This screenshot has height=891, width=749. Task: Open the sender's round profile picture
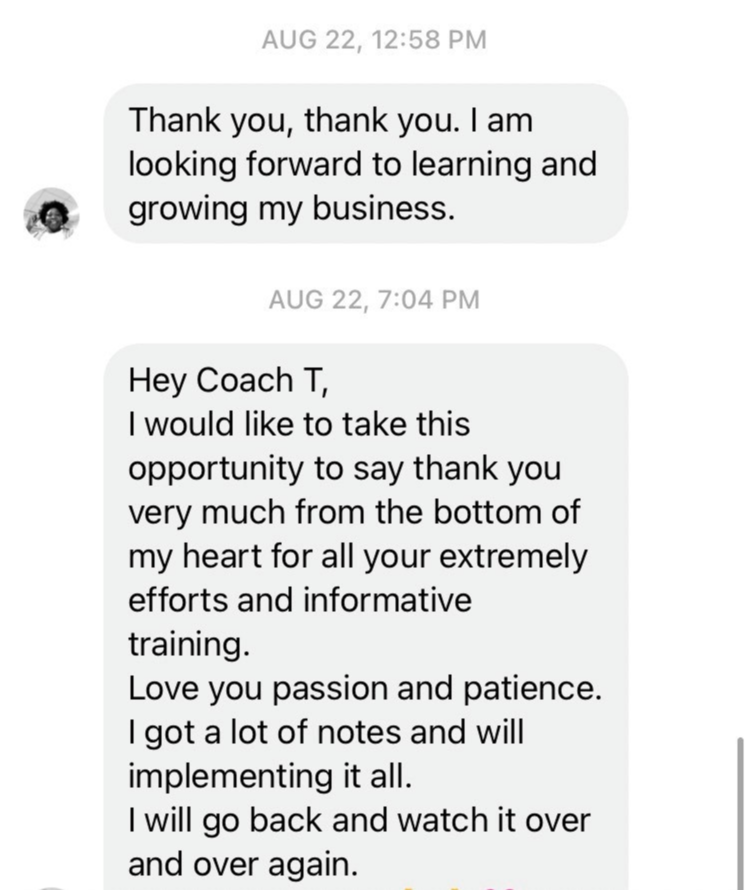pyautogui.click(x=52, y=214)
